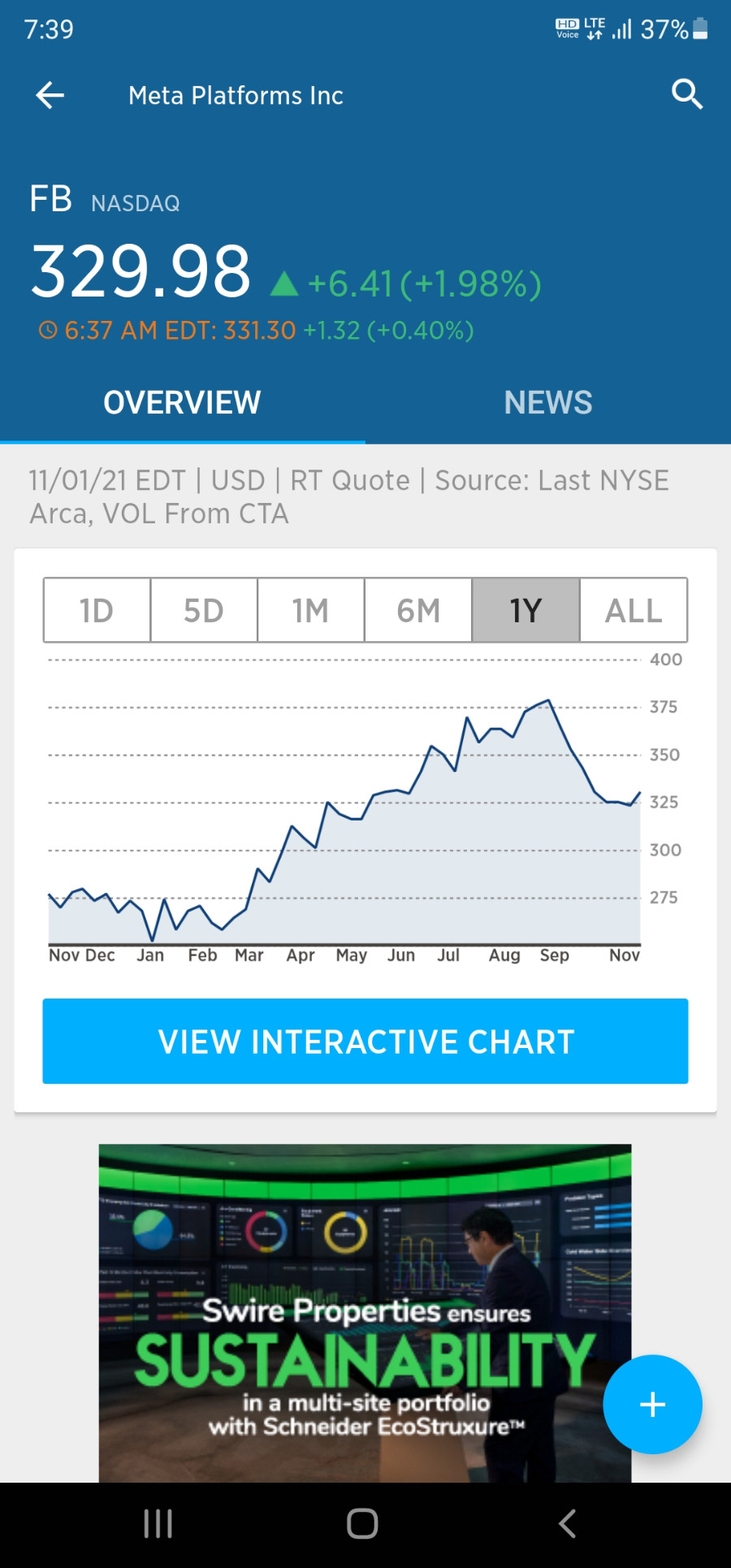The width and height of the screenshot is (731, 1568).
Task: Tap the Android recent apps icon
Action: coord(158,1523)
